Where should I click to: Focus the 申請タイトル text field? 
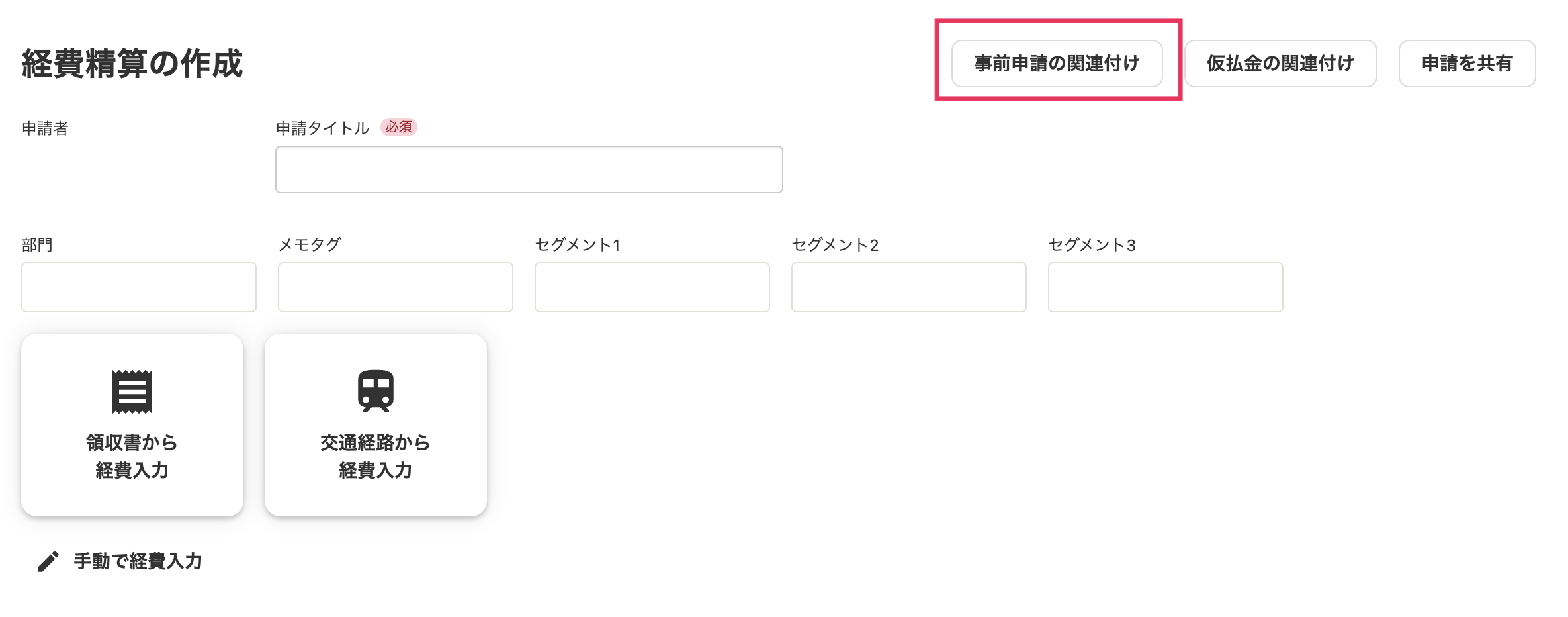[529, 169]
